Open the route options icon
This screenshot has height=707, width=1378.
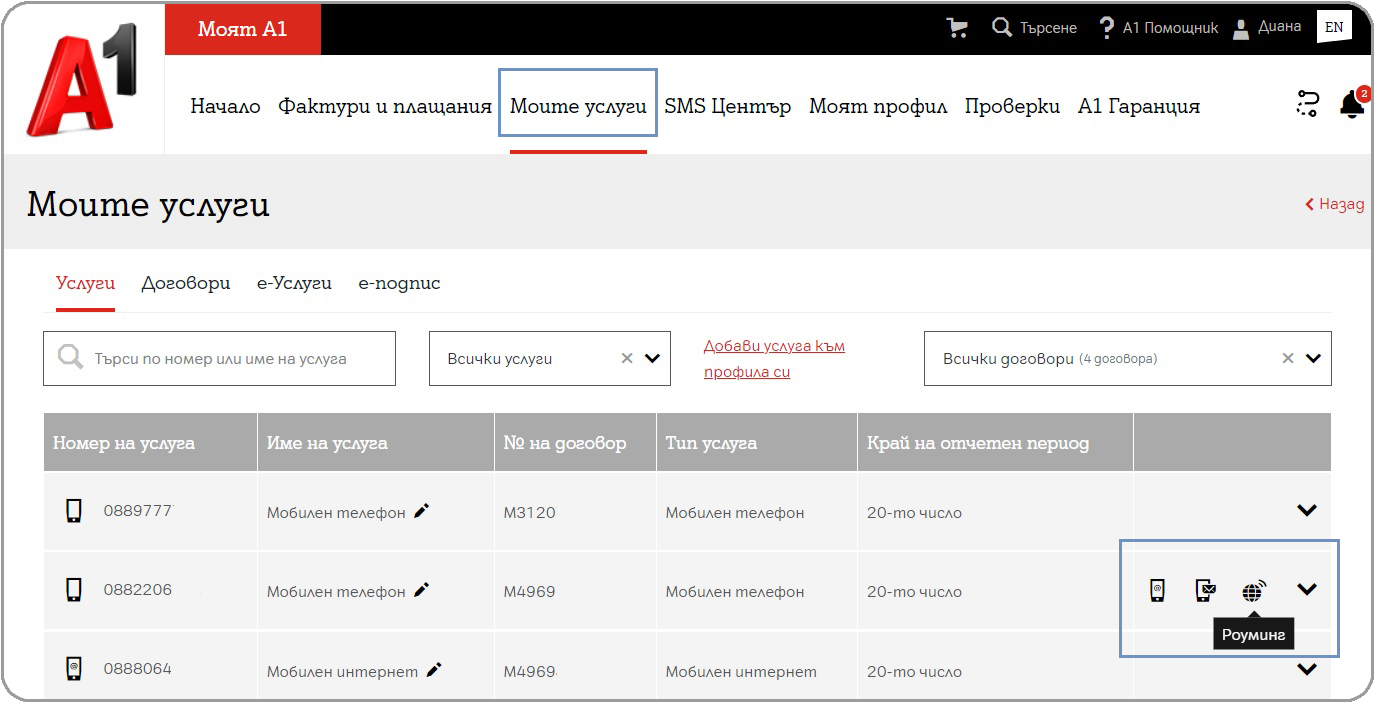(1307, 104)
